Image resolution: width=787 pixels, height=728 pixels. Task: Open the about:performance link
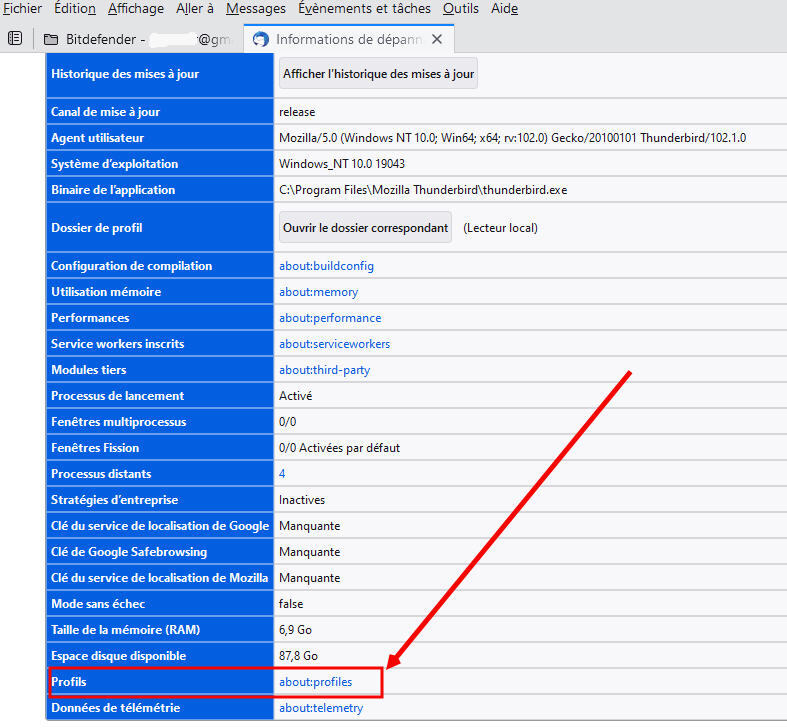click(x=330, y=318)
